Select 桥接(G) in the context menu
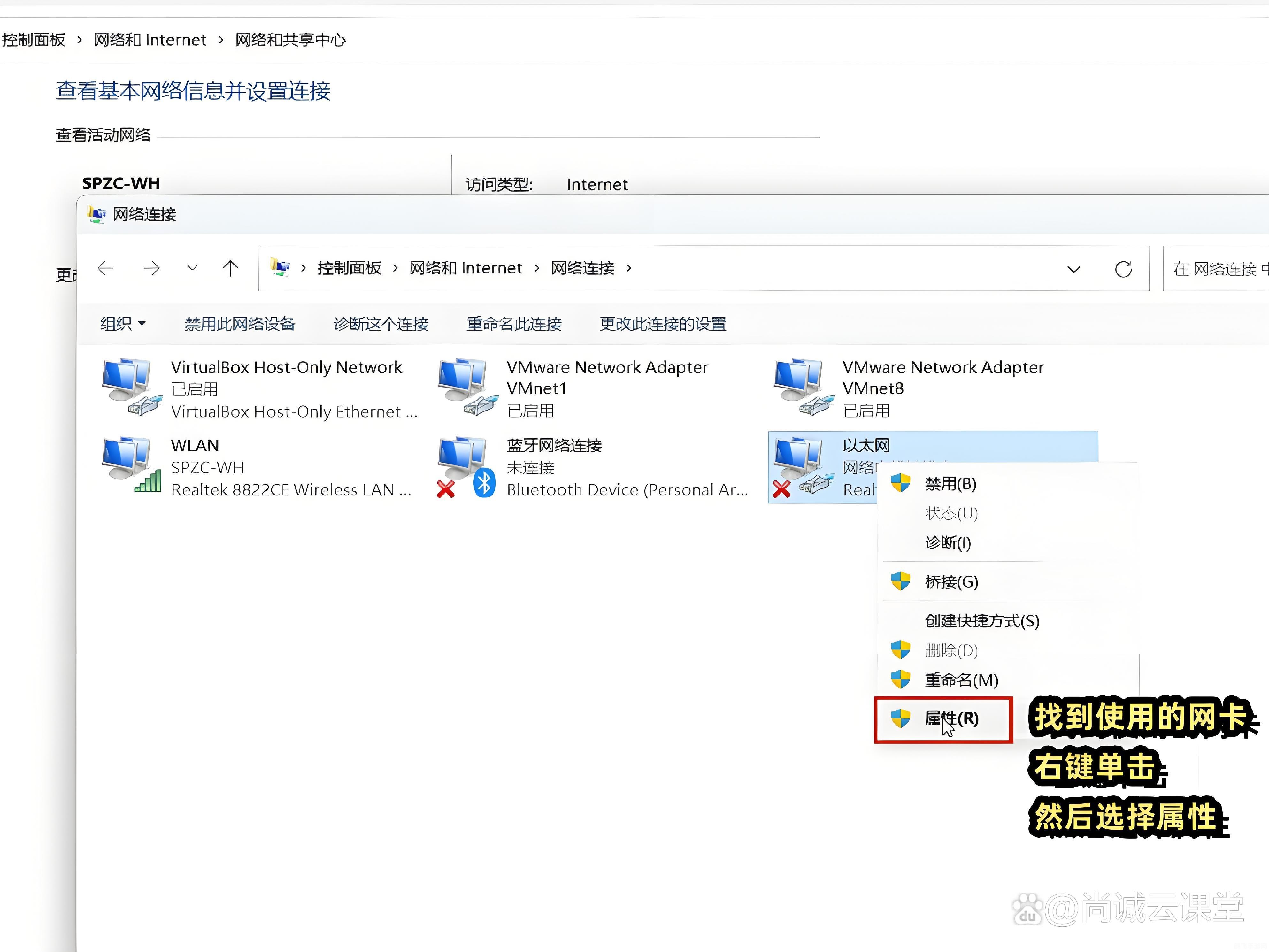The height and width of the screenshot is (952, 1269). [950, 581]
